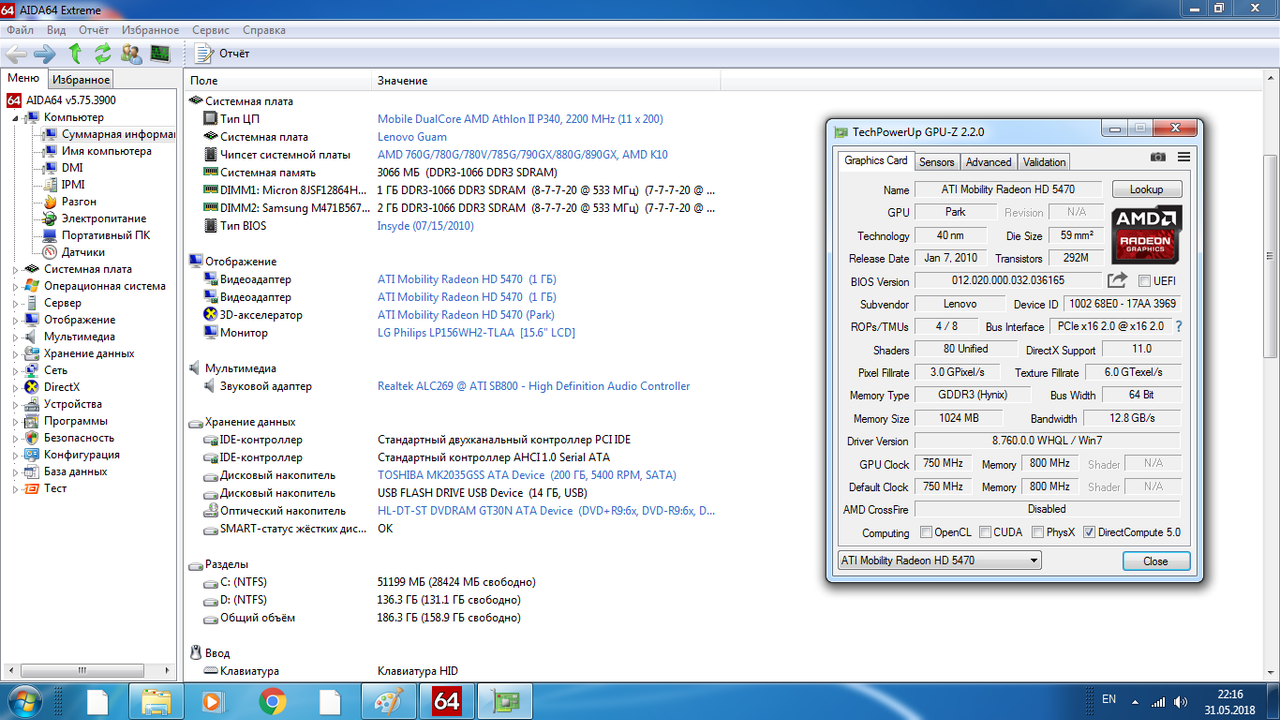The height and width of the screenshot is (720, 1280).
Task: Open the Сервис menu
Action: 210,30
